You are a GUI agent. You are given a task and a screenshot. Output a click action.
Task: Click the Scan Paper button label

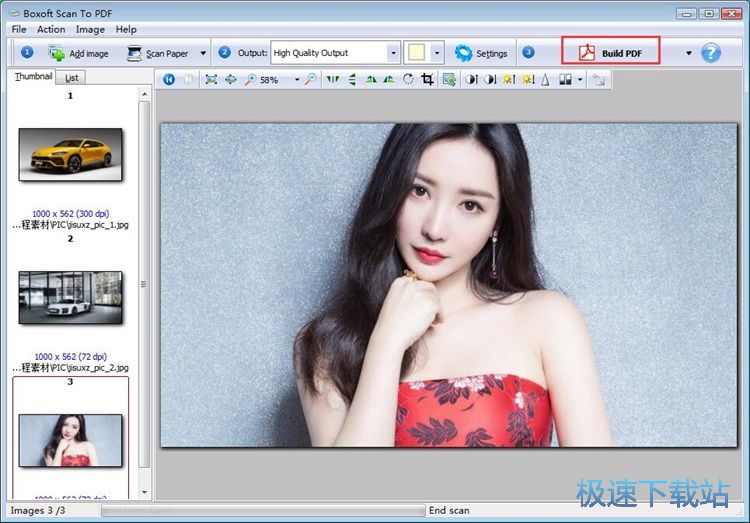[x=167, y=54]
